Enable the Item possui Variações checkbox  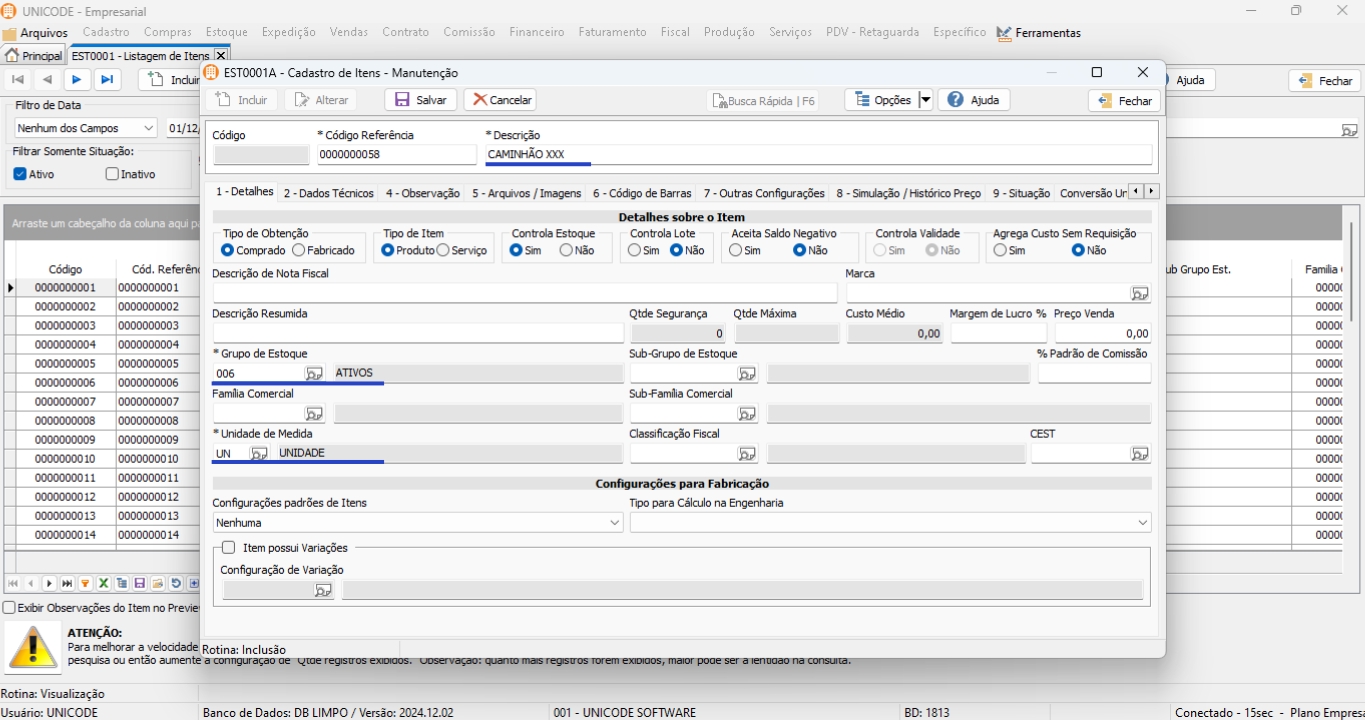tap(229, 548)
